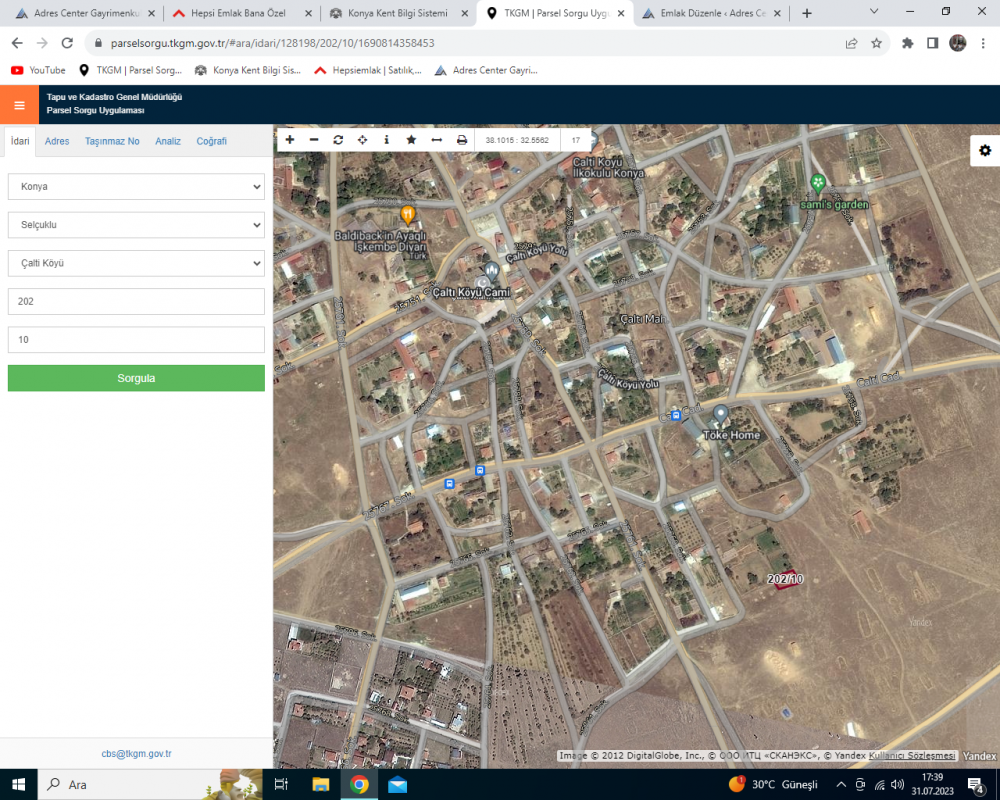
Task: Close the Hepsi Emlak Bana Özel tab
Action: [309, 13]
